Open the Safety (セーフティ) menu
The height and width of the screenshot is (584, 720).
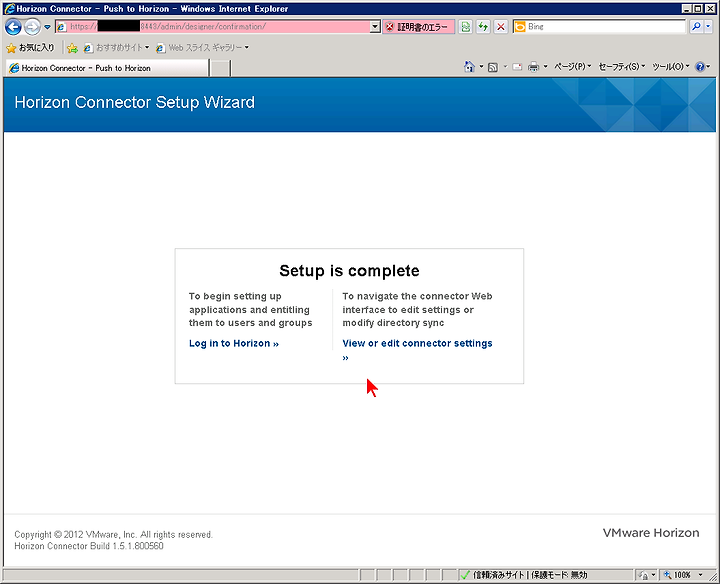point(622,67)
